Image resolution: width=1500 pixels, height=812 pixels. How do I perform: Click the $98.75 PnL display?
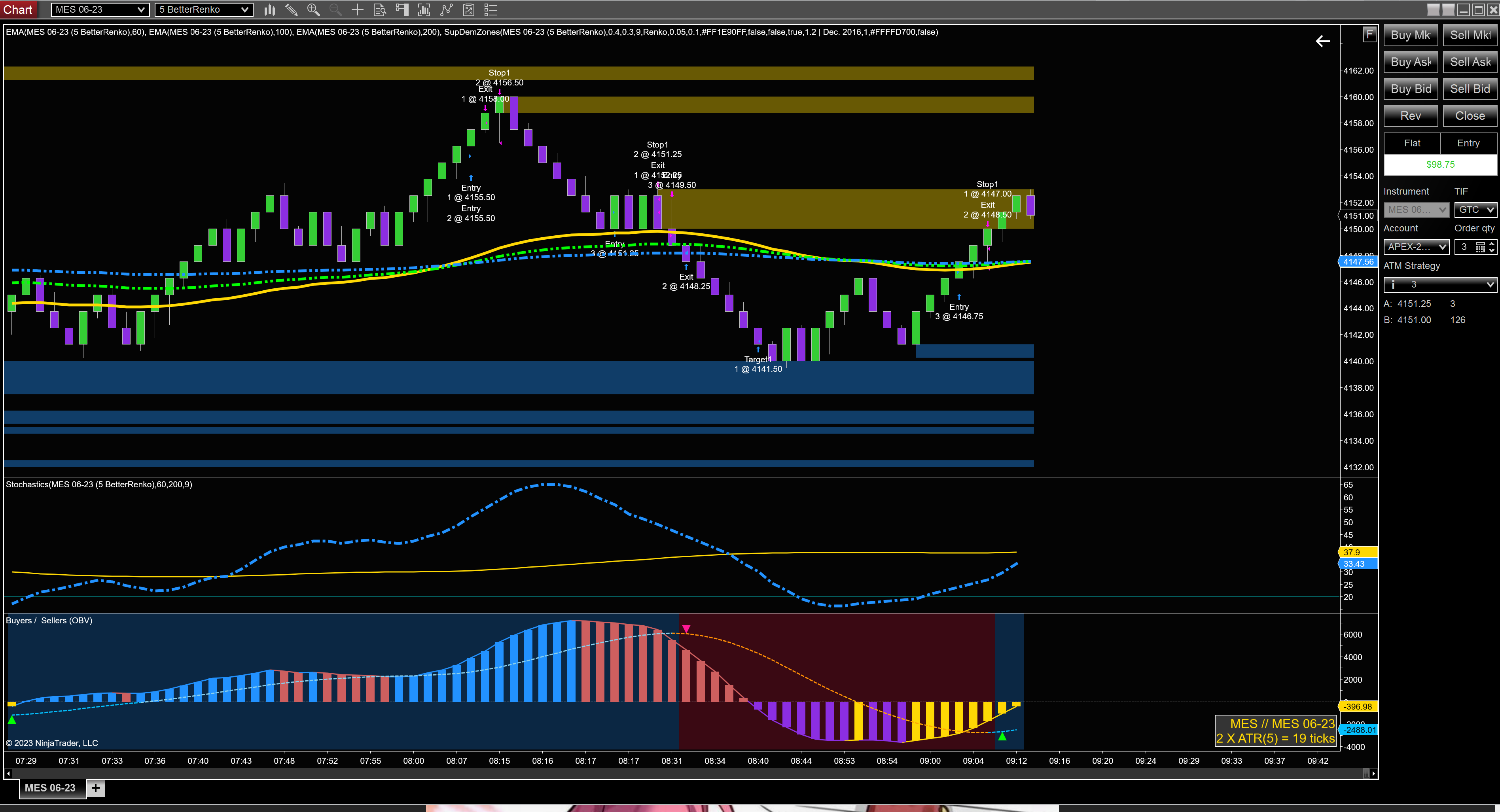[1440, 165]
